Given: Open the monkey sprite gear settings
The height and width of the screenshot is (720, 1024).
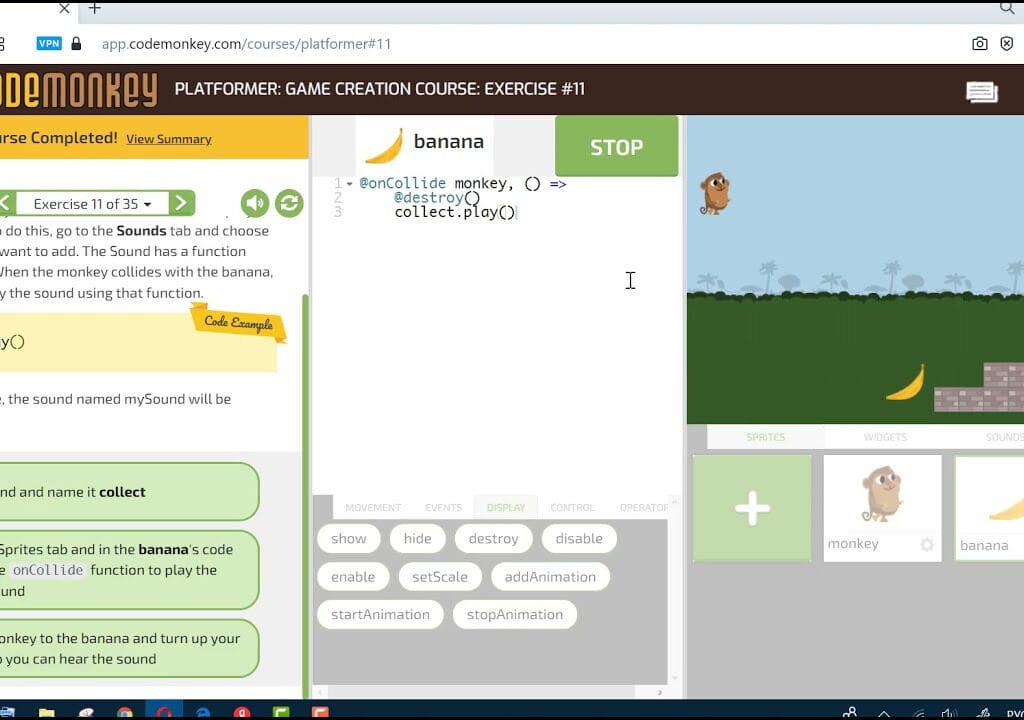Looking at the screenshot, I should point(927,544).
